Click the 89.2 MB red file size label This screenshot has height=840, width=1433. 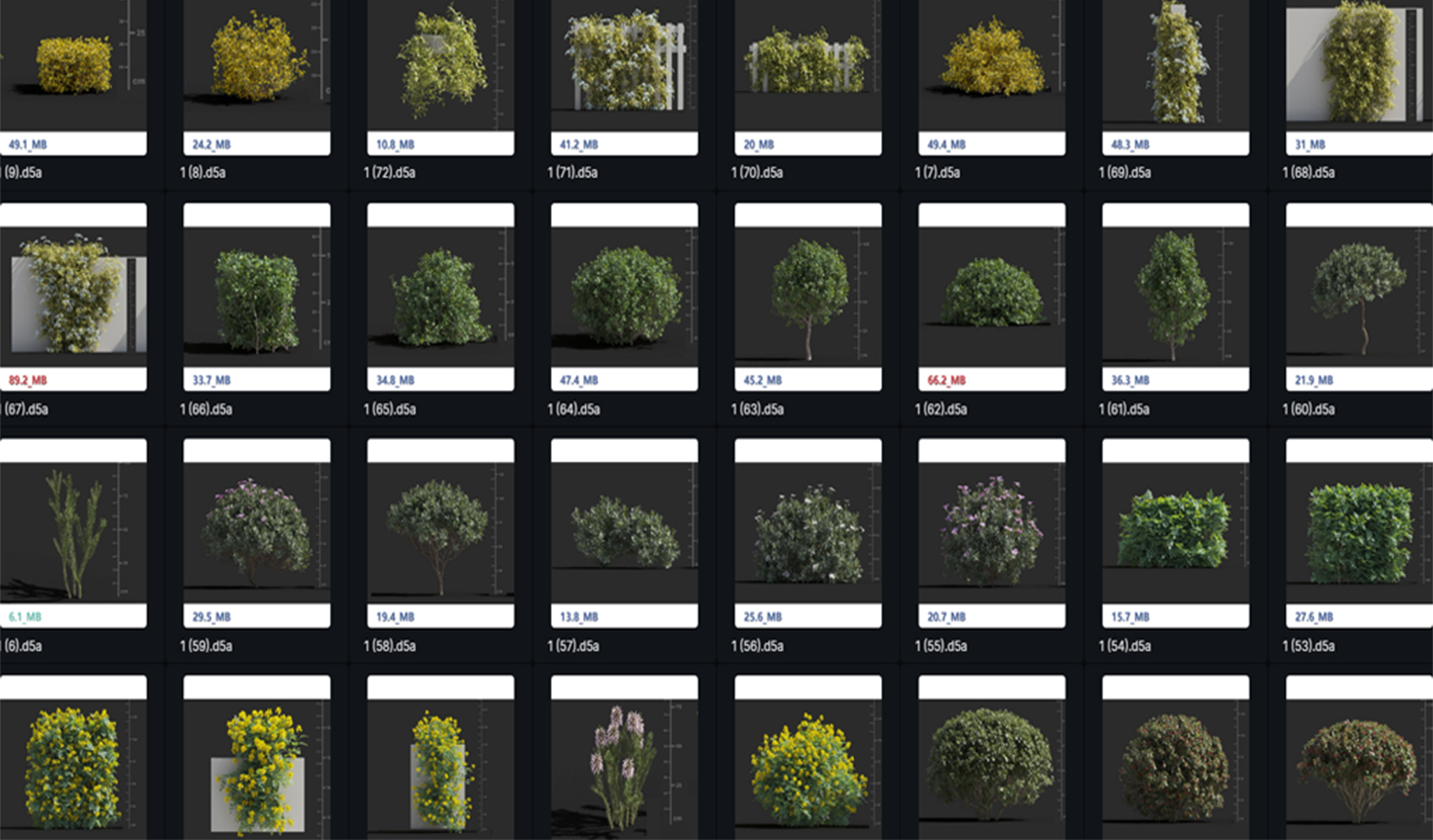[x=28, y=381]
